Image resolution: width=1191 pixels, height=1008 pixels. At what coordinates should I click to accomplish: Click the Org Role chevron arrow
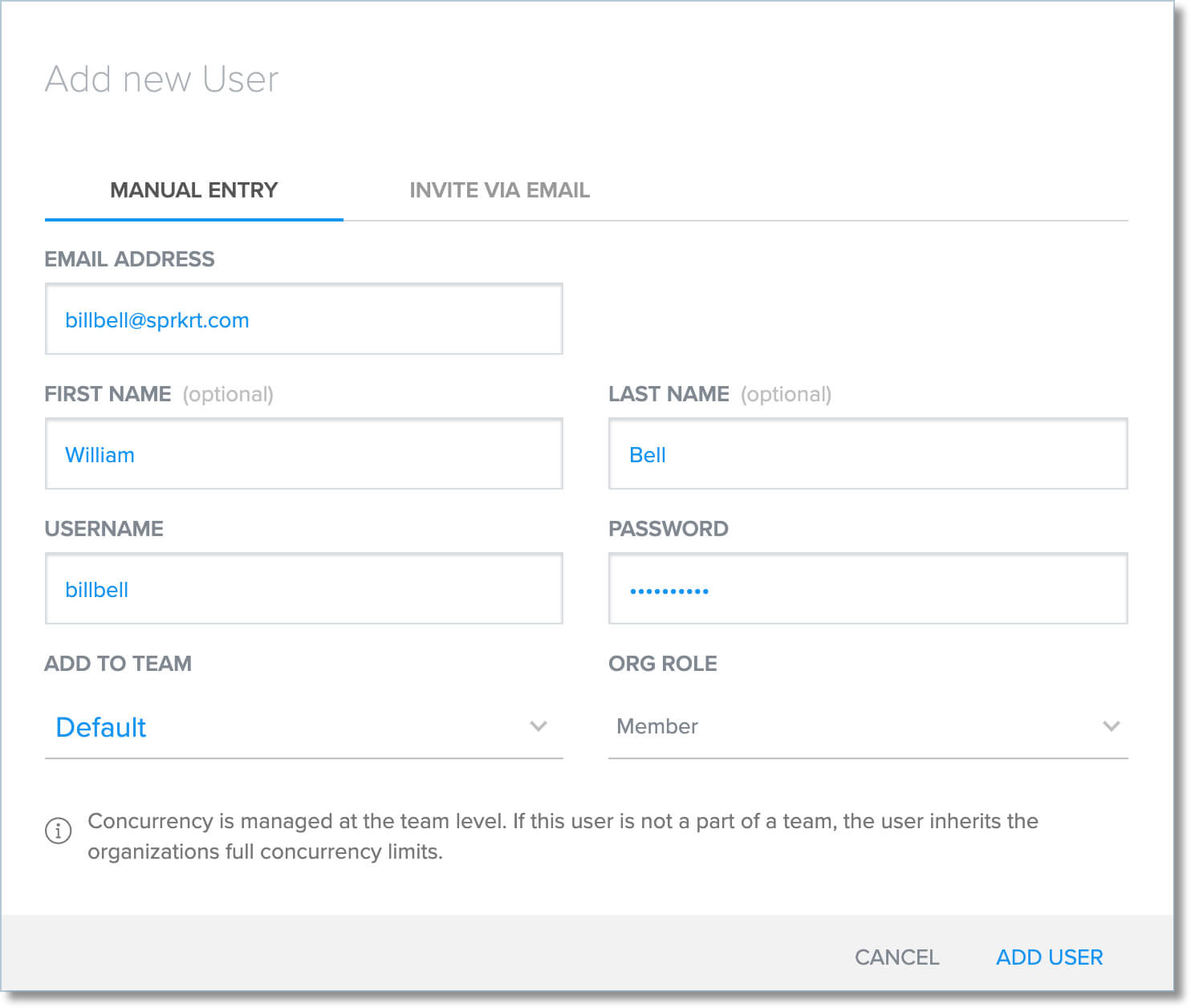1112,726
